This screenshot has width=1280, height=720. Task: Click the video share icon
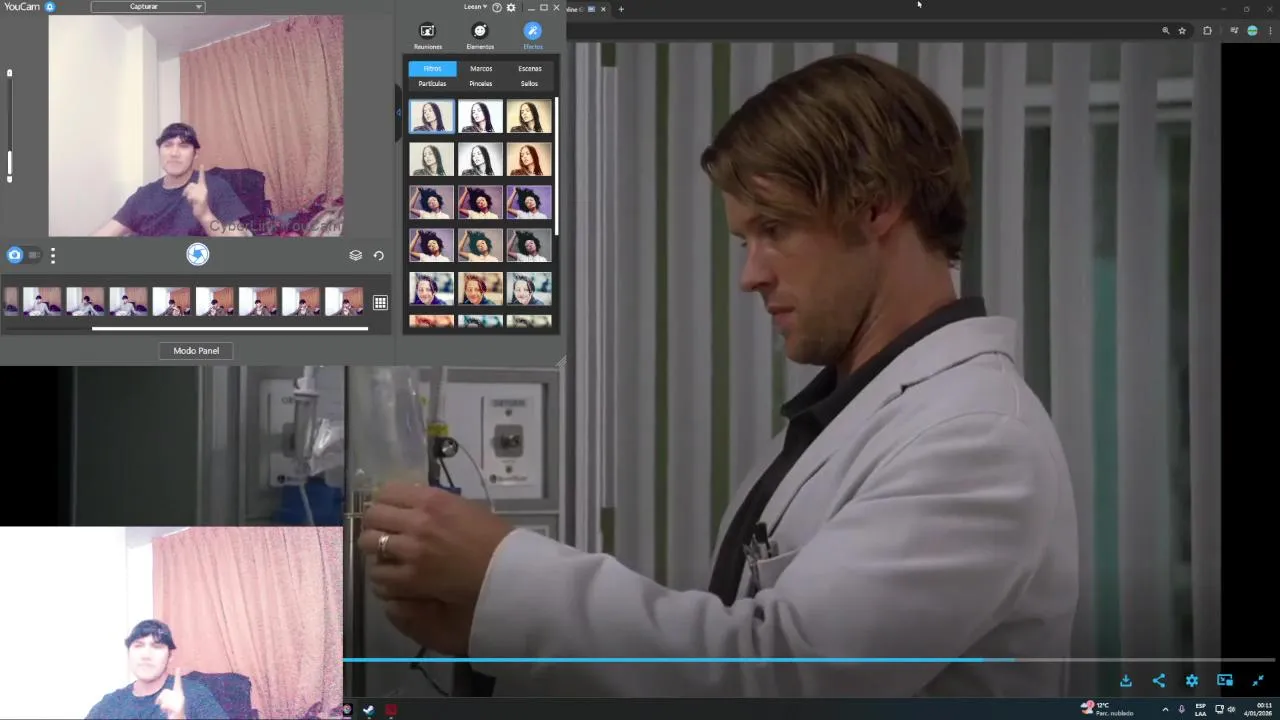pyautogui.click(x=1159, y=681)
